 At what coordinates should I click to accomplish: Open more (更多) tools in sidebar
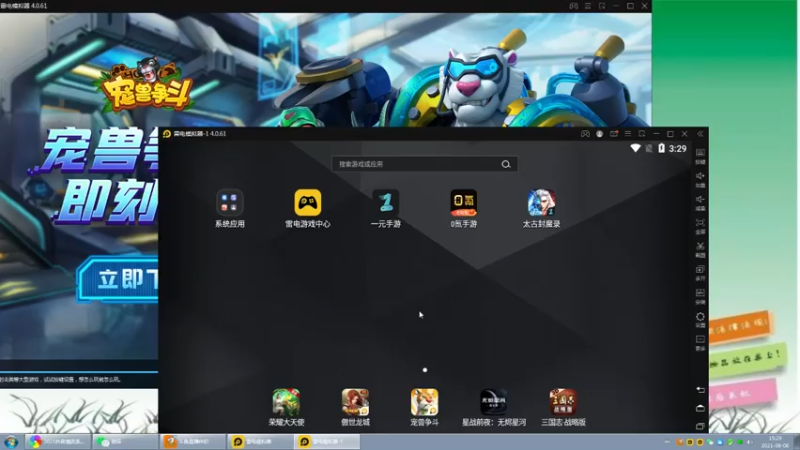point(700,343)
